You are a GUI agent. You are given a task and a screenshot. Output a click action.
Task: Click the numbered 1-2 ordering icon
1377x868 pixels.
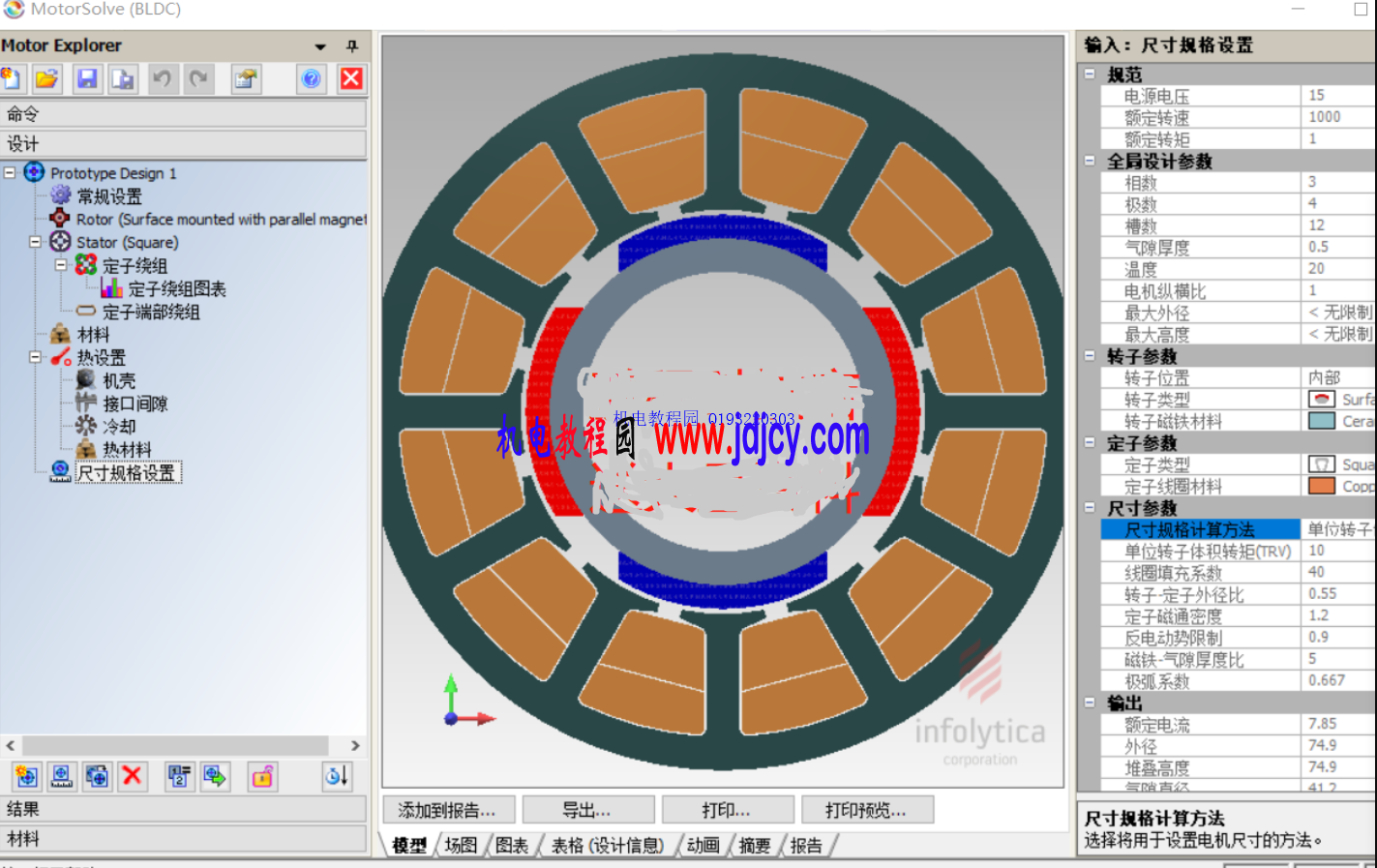(x=179, y=776)
